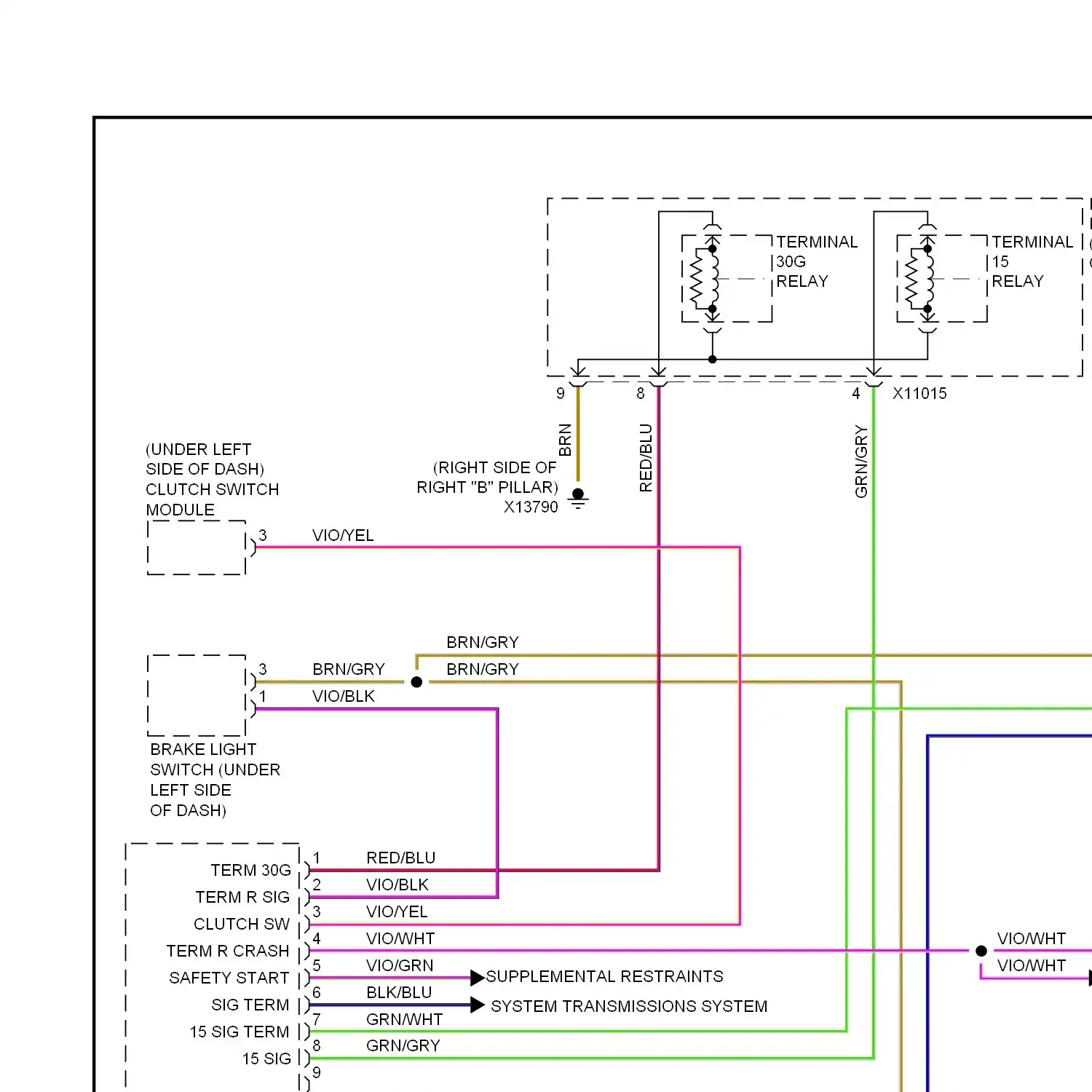Click VIO/YEL label at clutch module pin 3

point(343,535)
